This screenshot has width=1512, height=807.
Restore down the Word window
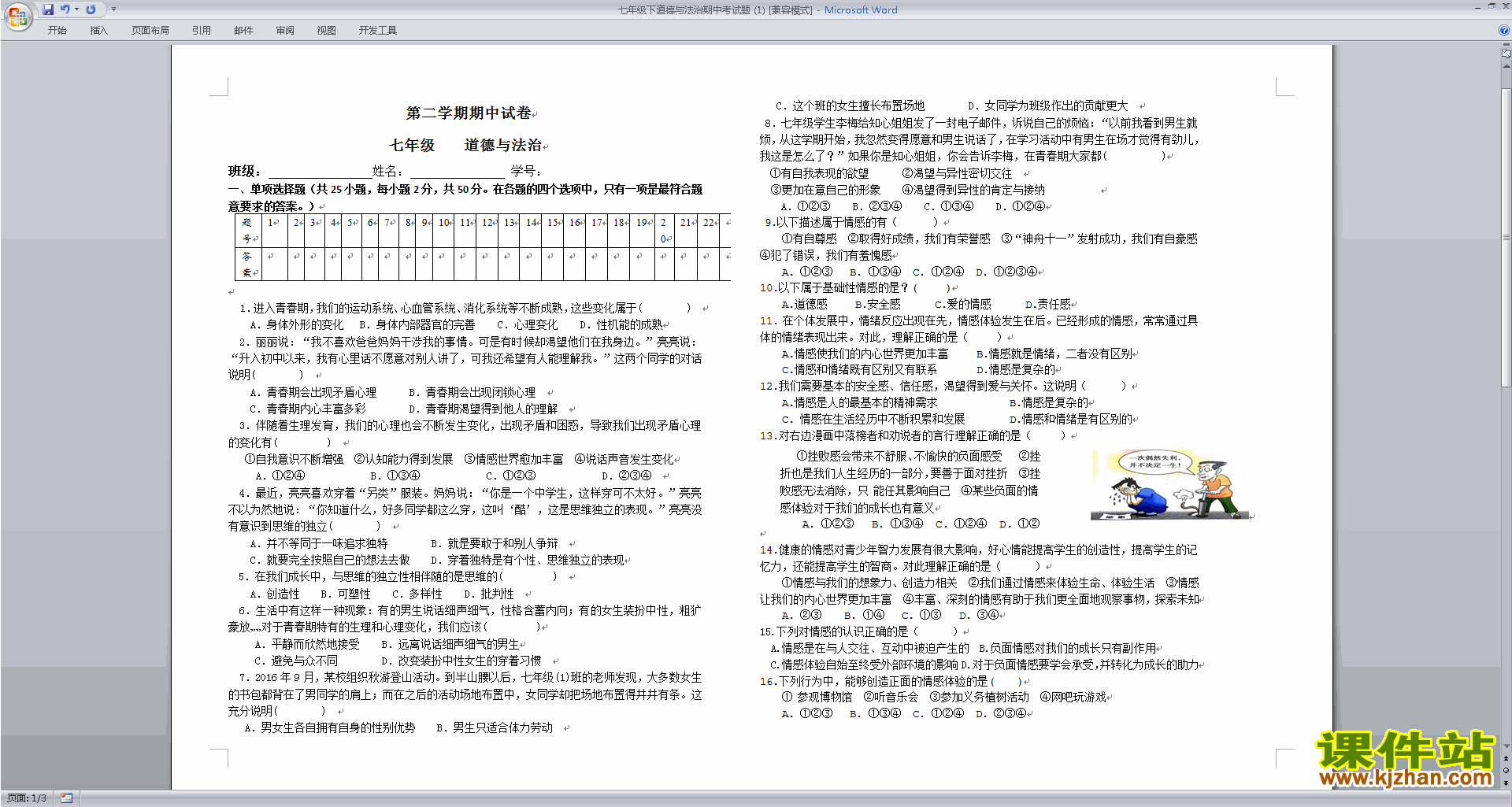[x=1492, y=6]
